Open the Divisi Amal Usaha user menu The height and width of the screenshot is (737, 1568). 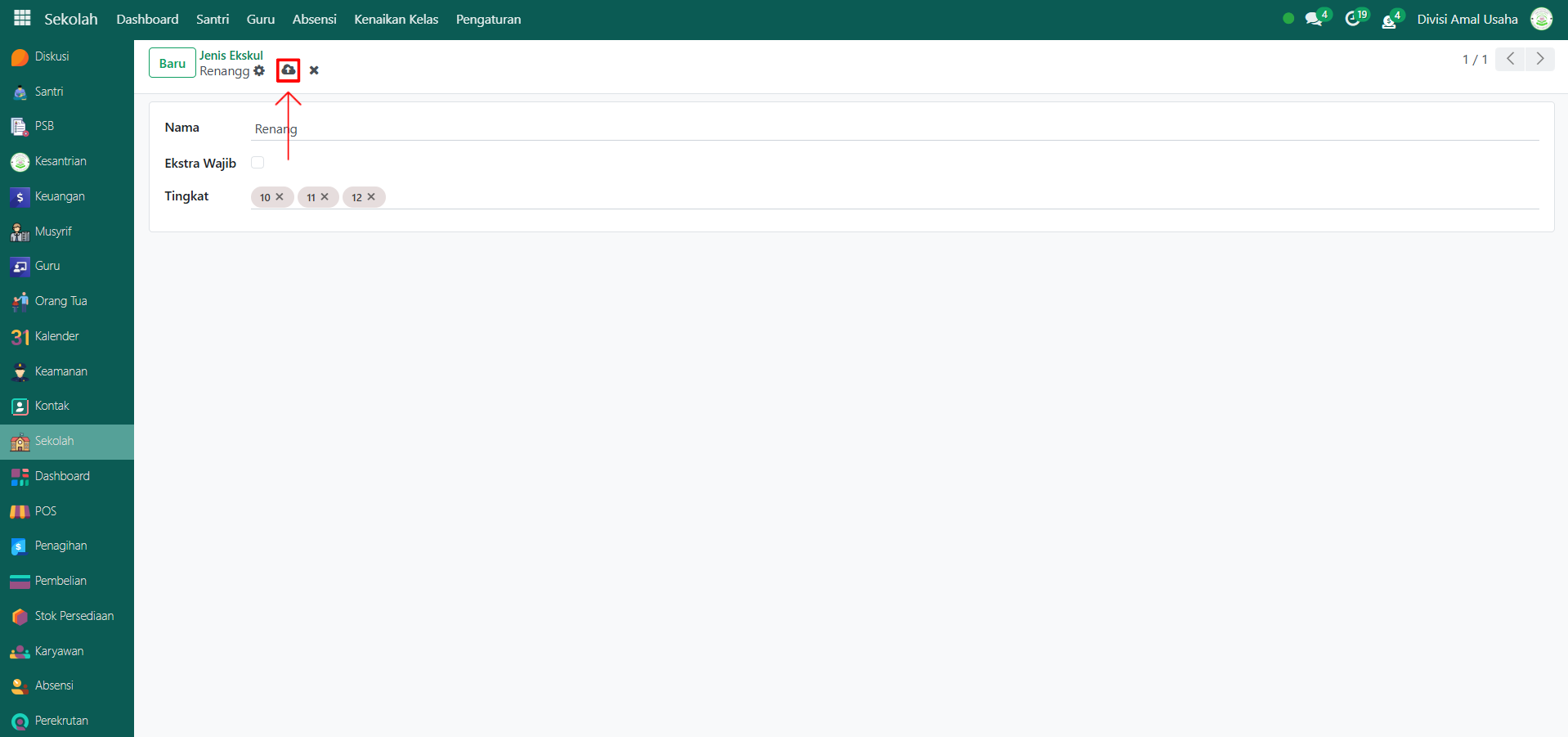[1467, 19]
